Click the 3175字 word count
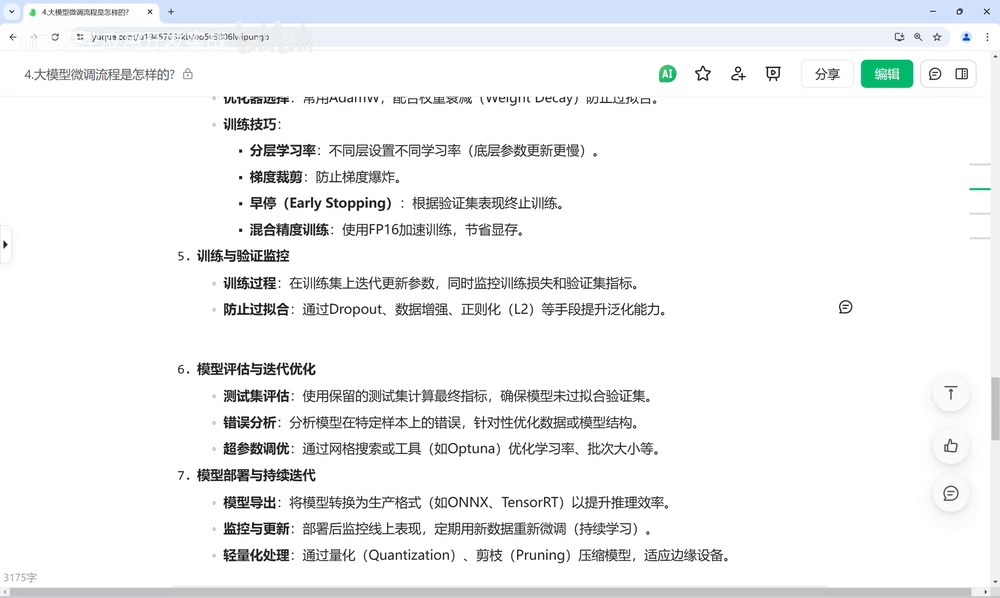This screenshot has height=598, width=1000. point(20,577)
